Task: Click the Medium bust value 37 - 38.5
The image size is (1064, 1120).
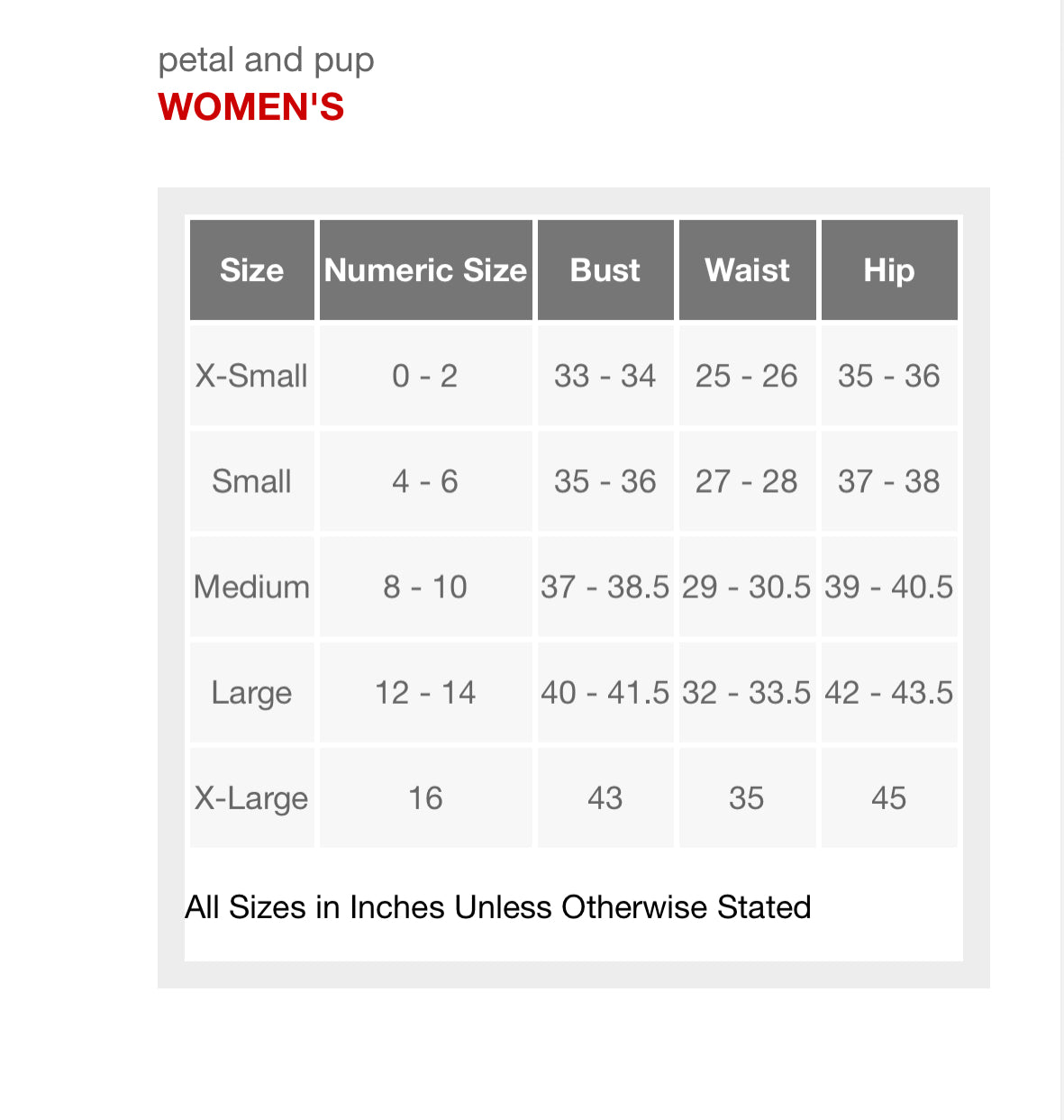Action: click(605, 587)
